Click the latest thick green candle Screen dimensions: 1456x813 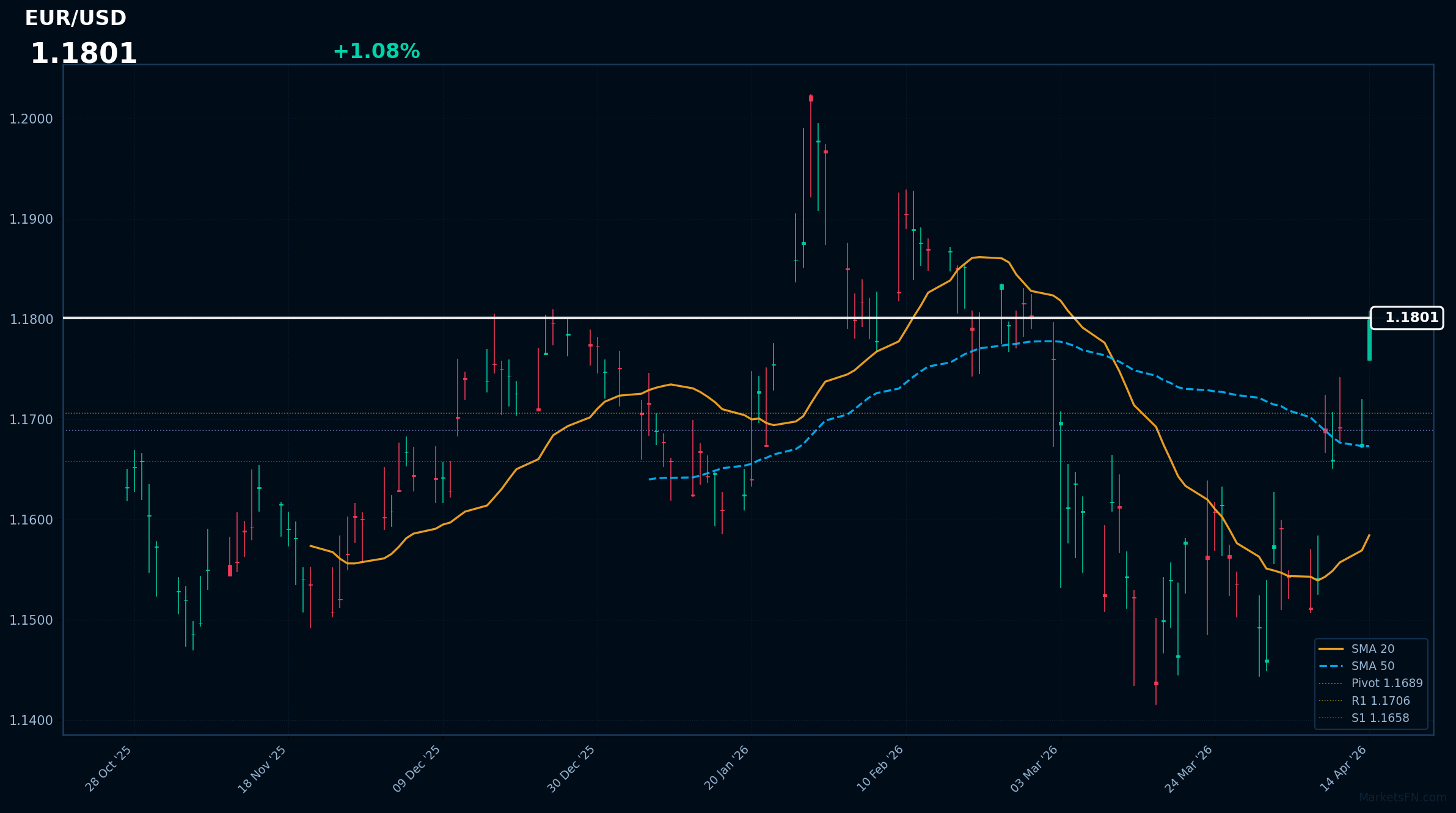tap(1369, 339)
